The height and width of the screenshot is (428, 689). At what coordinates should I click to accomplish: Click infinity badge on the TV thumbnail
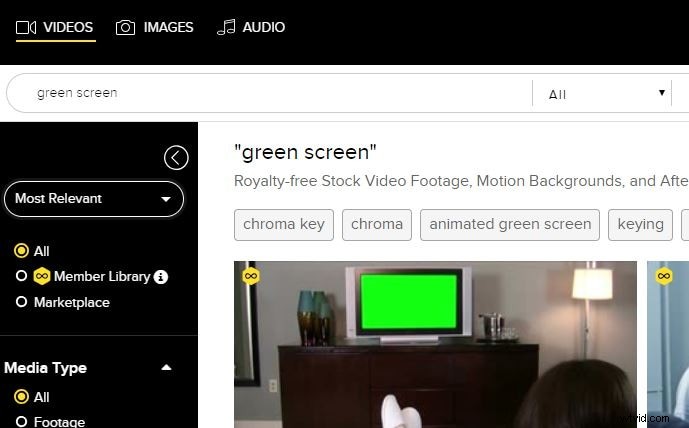coord(251,276)
